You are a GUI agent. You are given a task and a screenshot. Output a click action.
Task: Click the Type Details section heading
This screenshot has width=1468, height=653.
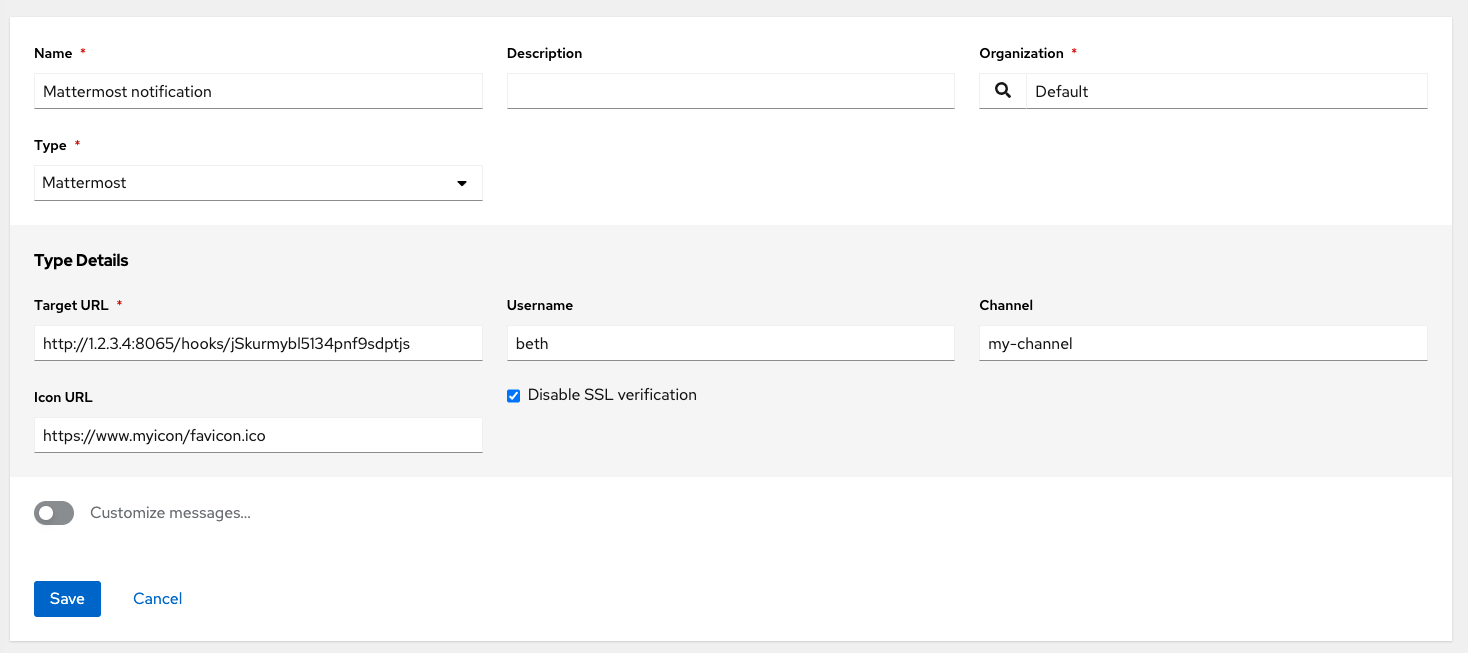pyautogui.click(x=81, y=260)
